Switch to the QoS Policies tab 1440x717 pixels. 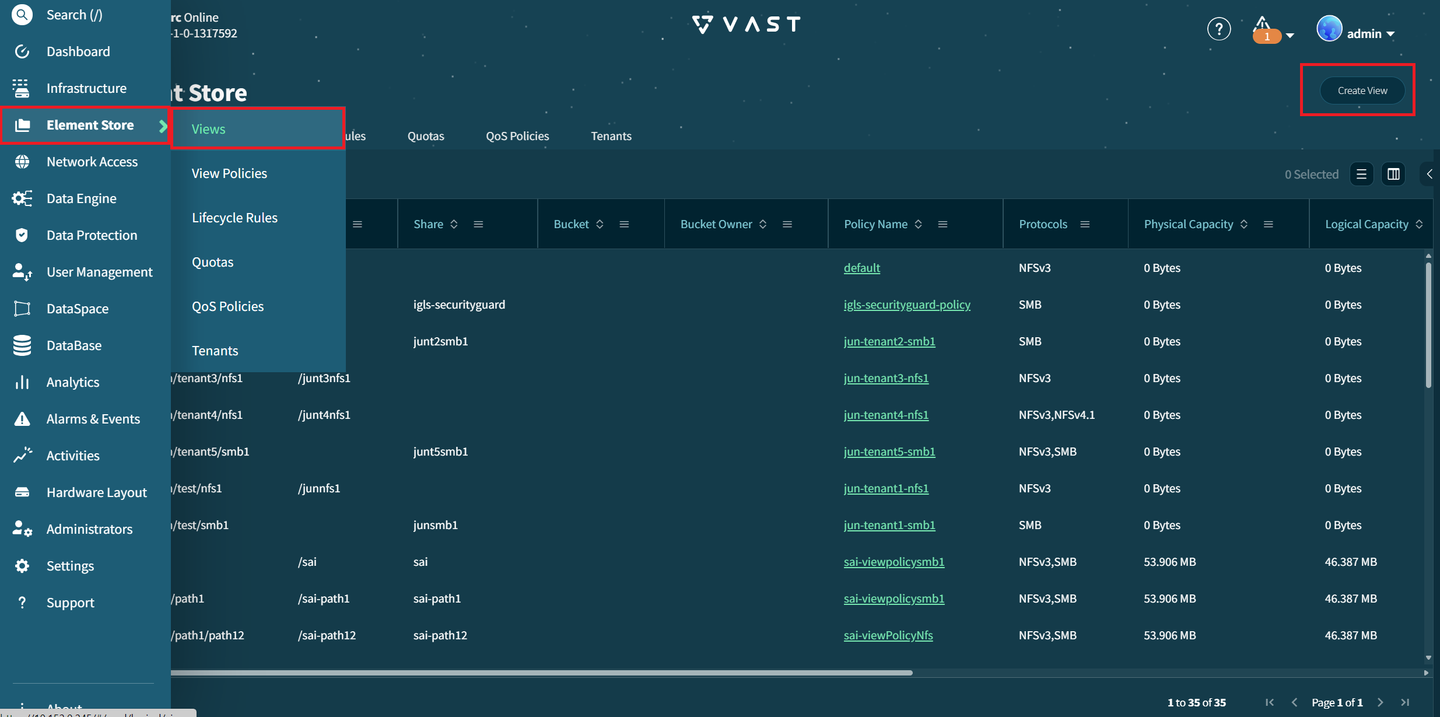pyautogui.click(x=517, y=136)
